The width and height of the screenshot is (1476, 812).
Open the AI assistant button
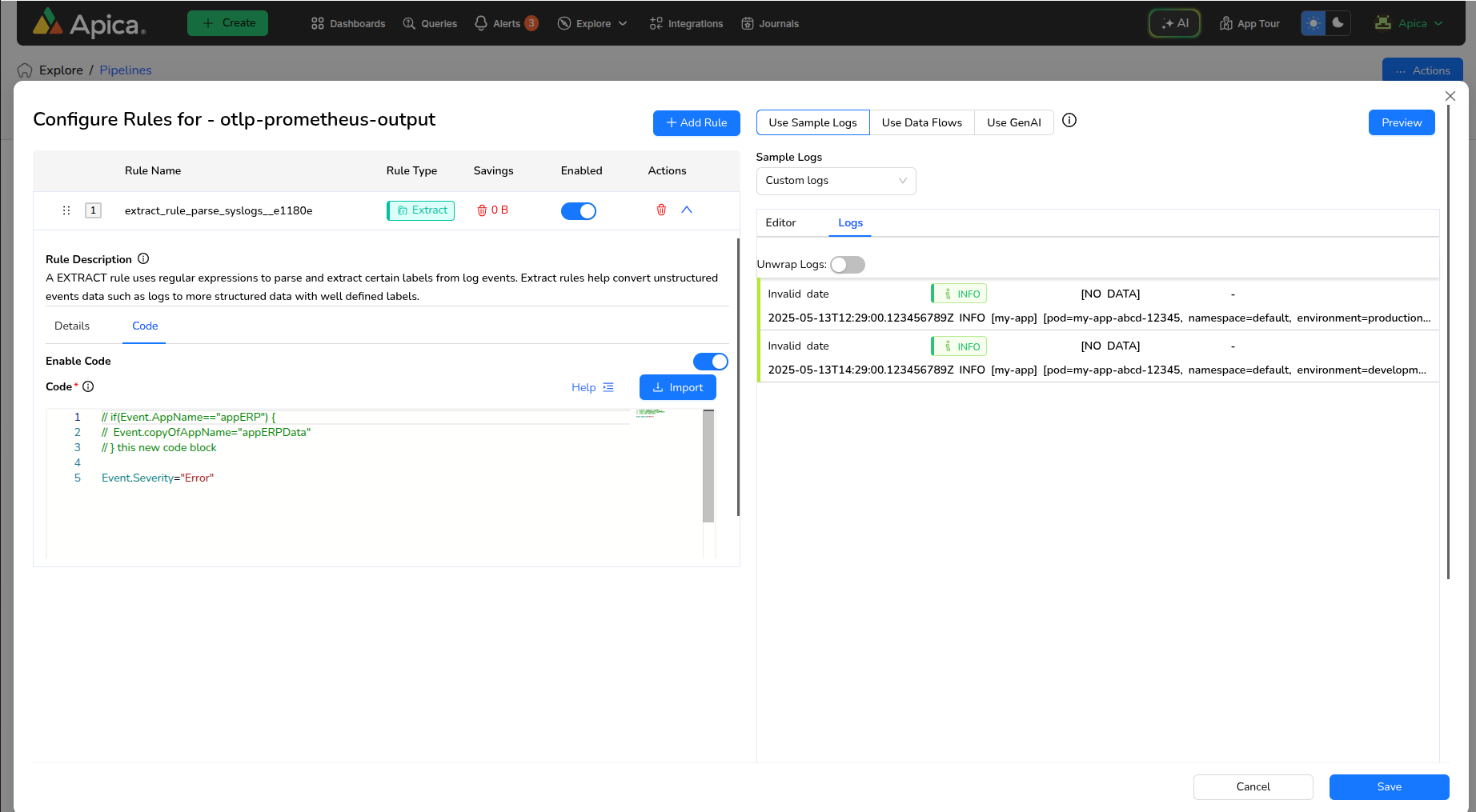tap(1174, 23)
